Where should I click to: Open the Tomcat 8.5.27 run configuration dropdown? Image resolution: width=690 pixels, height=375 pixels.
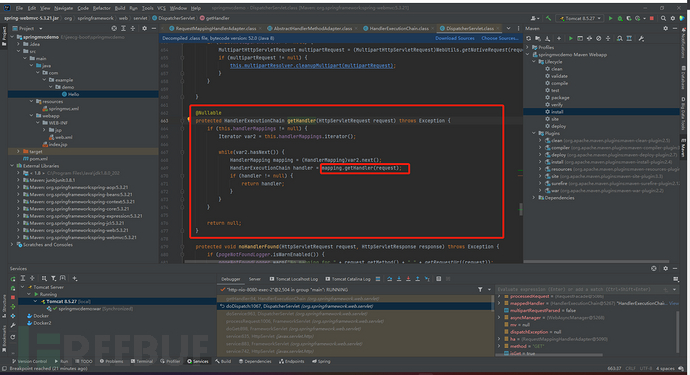(579, 18)
